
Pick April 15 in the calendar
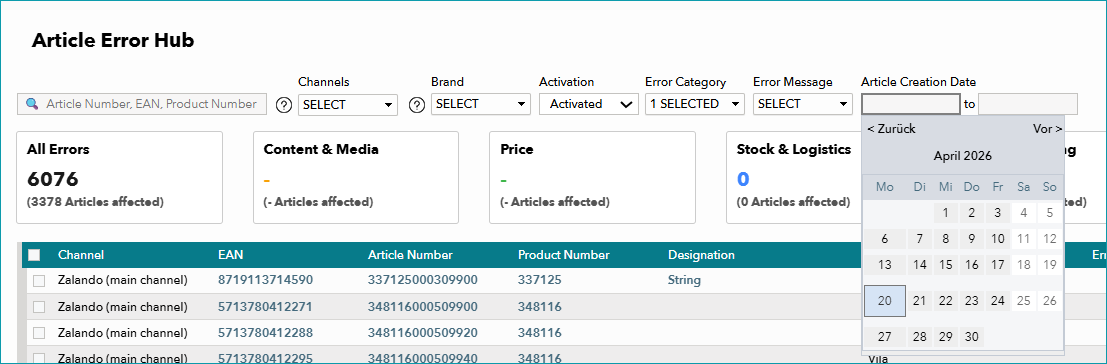(x=945, y=265)
